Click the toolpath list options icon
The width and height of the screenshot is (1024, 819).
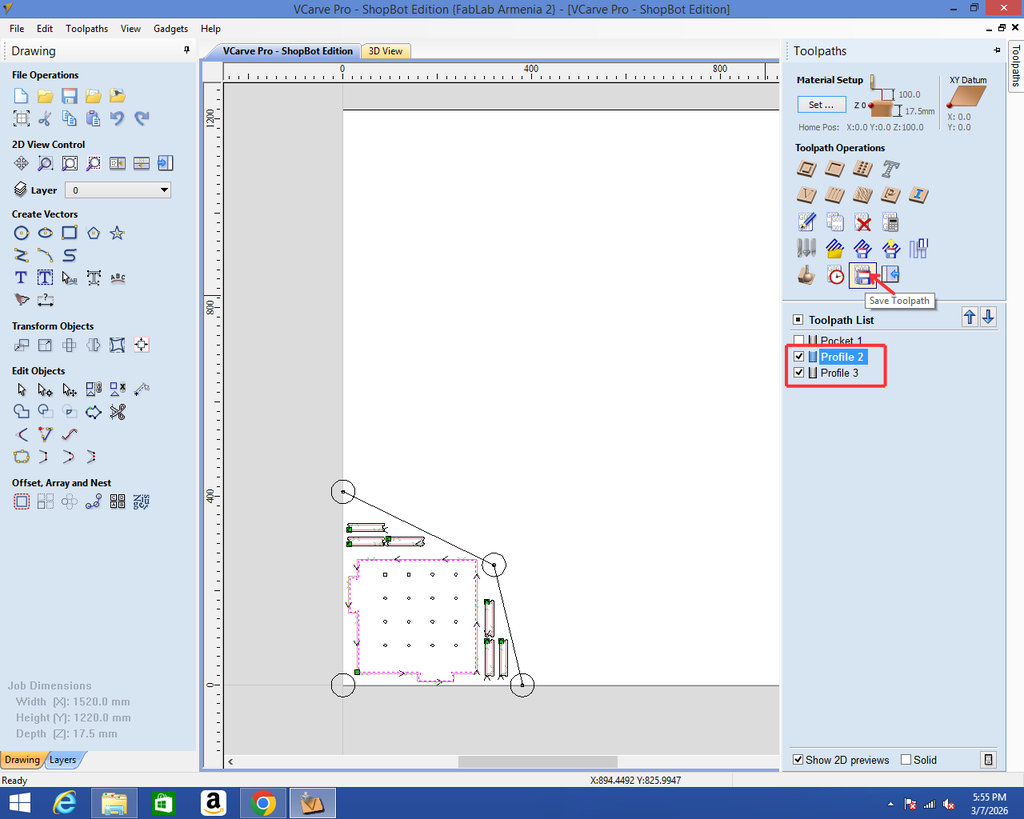point(988,760)
